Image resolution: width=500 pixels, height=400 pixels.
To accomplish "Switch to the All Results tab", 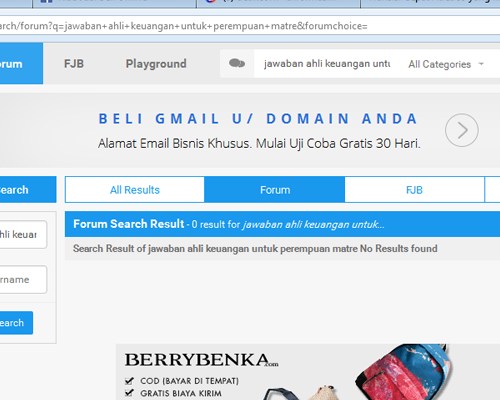I will 135,190.
